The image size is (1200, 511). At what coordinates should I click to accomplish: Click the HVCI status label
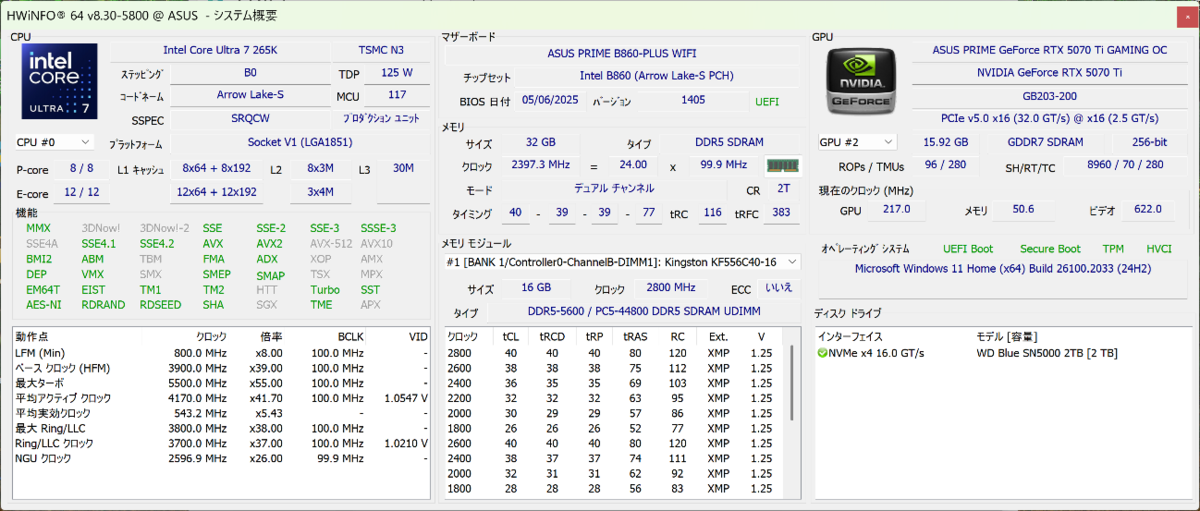tap(1158, 249)
